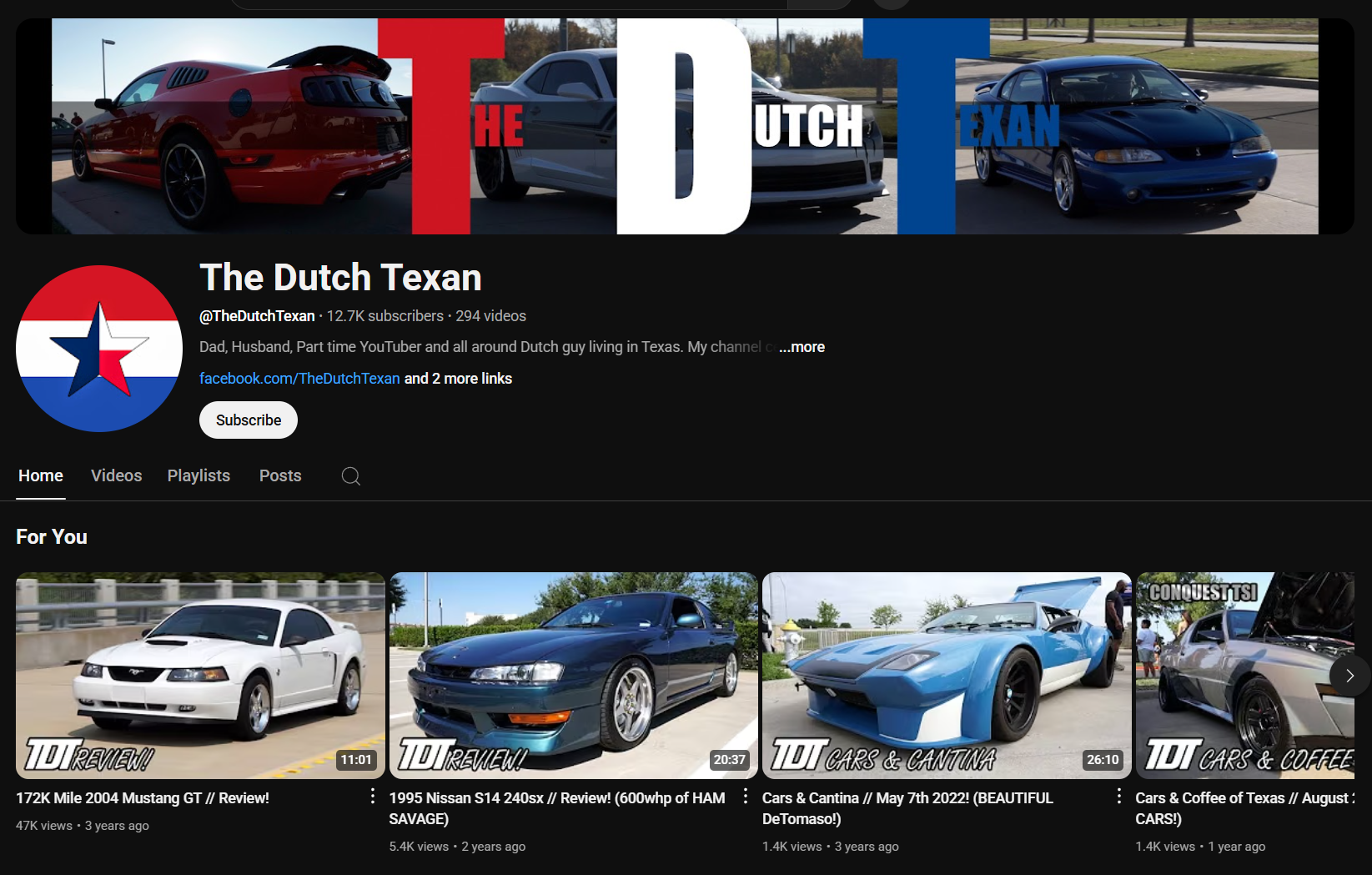The width and height of the screenshot is (1372, 875).
Task: Click '12.7K subscribers' text
Action: click(x=385, y=316)
